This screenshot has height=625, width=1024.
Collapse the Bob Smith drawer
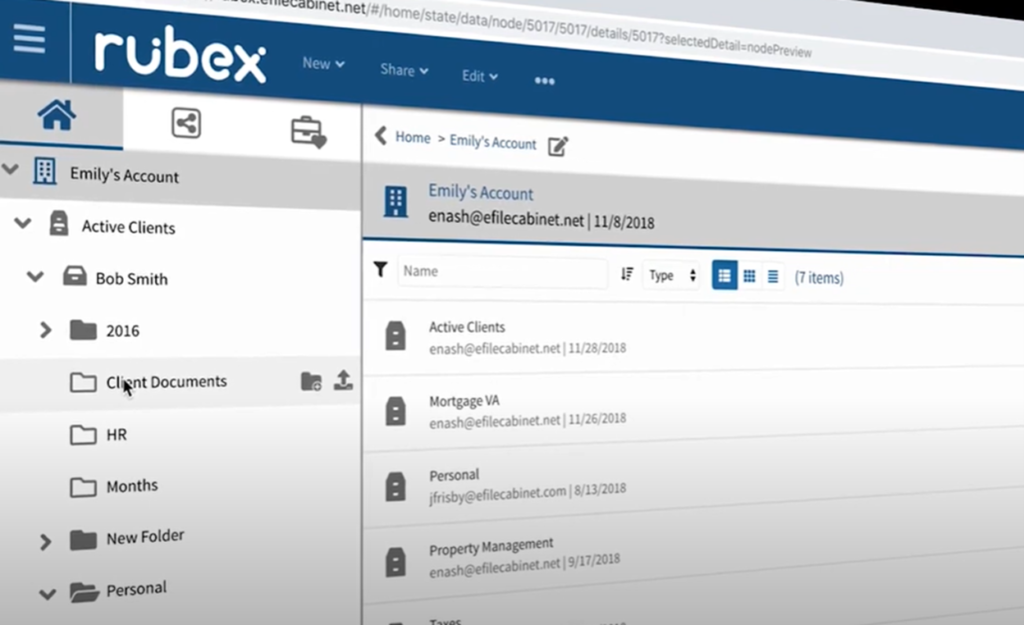(36, 277)
